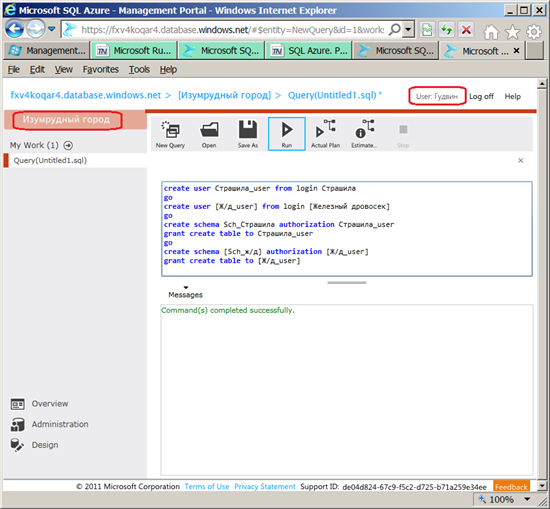The image size is (550, 509).
Task: Open the Help menu in menu bar
Action: pos(168,69)
